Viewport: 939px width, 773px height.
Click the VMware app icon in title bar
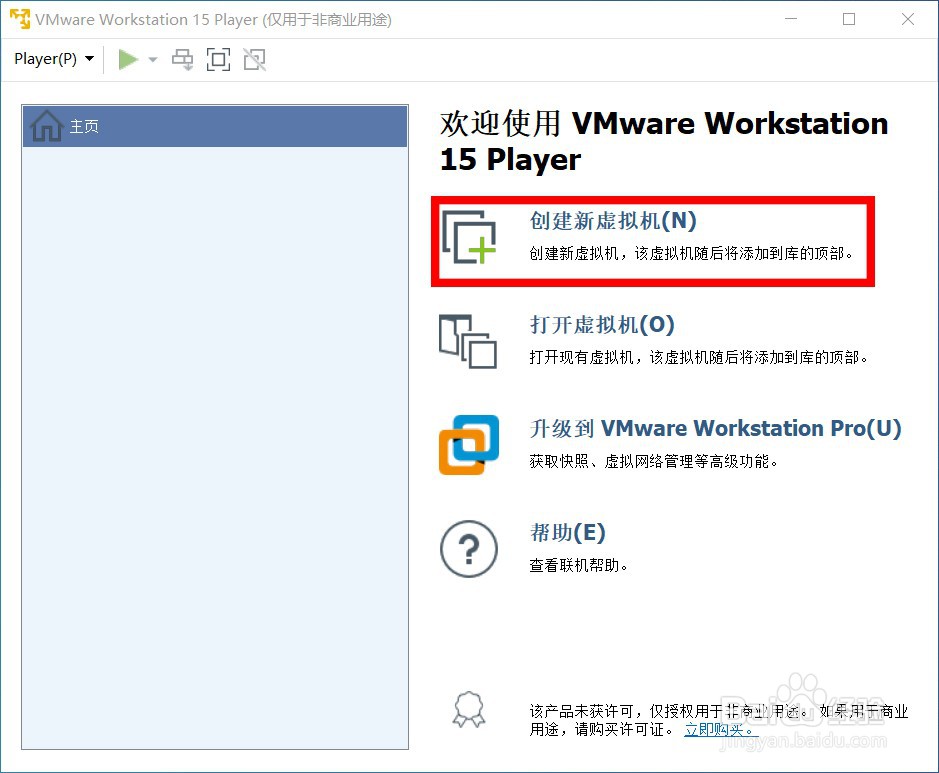pos(20,19)
